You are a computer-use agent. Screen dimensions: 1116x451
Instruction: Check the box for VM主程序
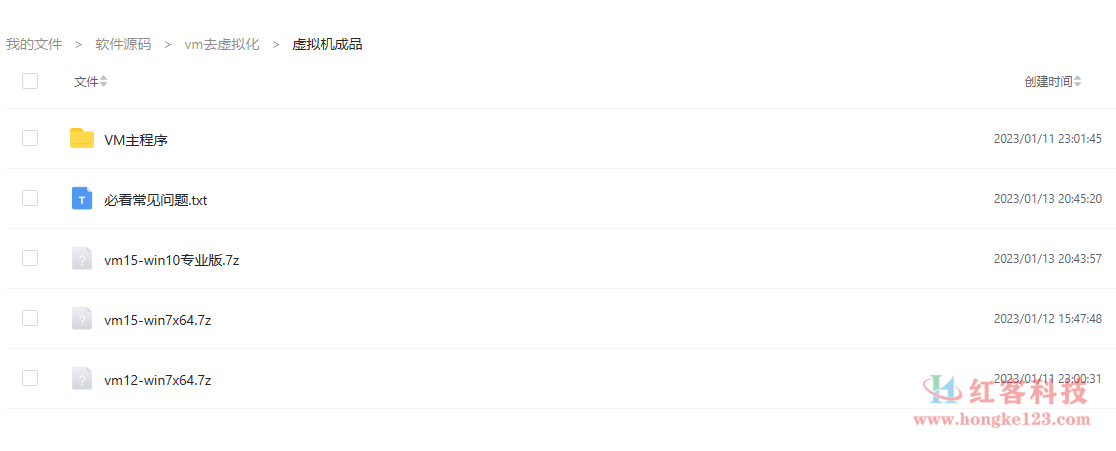click(30, 138)
